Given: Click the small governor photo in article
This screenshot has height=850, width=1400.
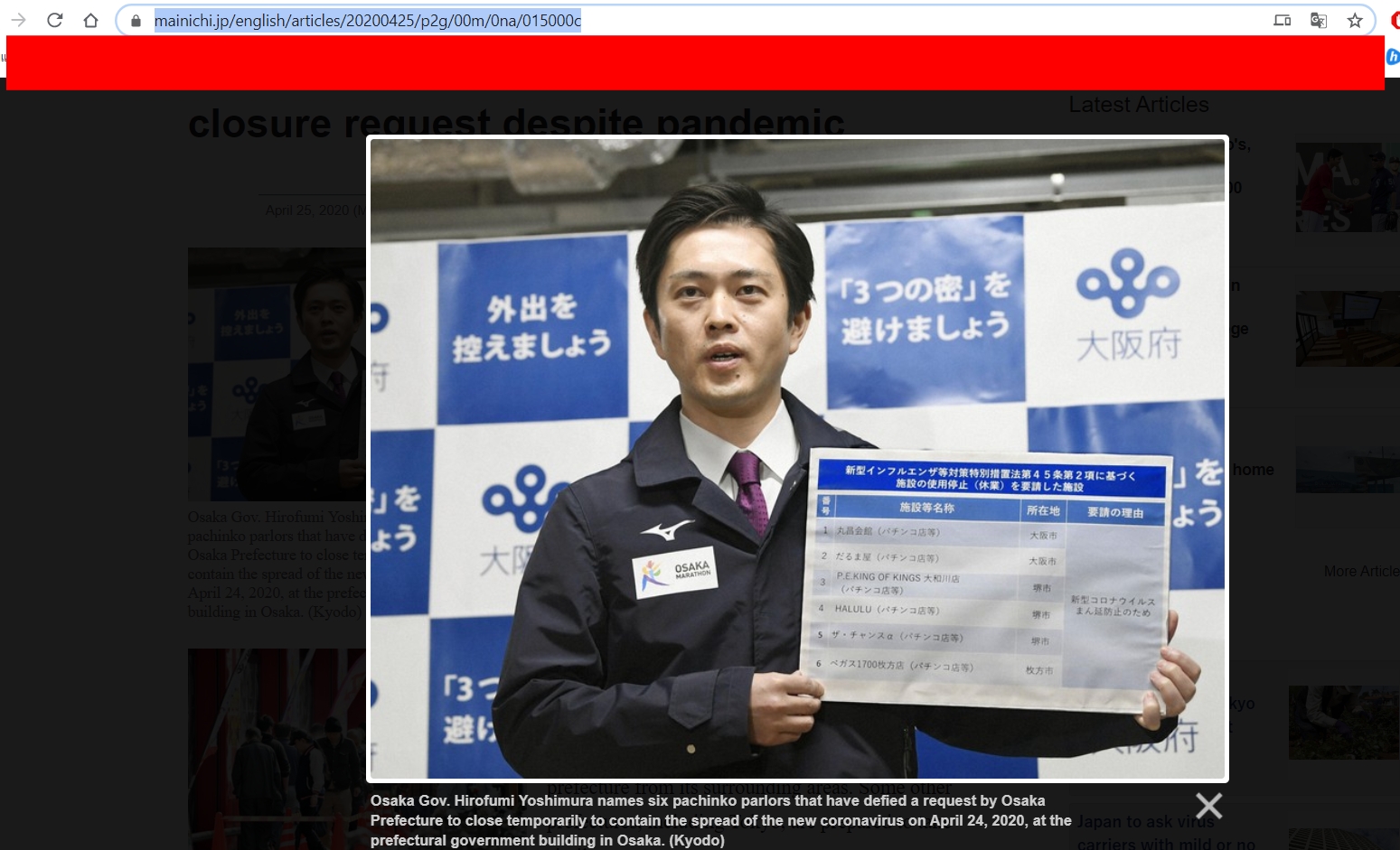Looking at the screenshot, I should click(277, 374).
